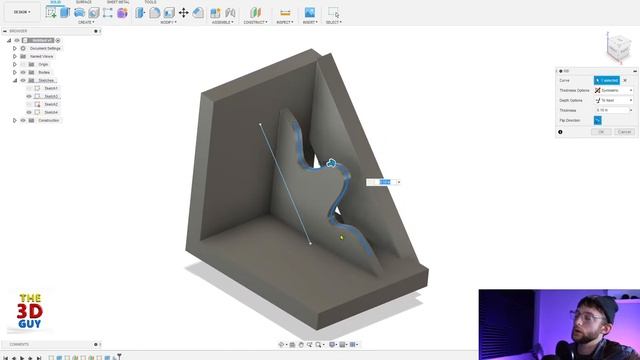The width and height of the screenshot is (640, 360).
Task: Switch to the Solid tab
Action: (x=55, y=2)
